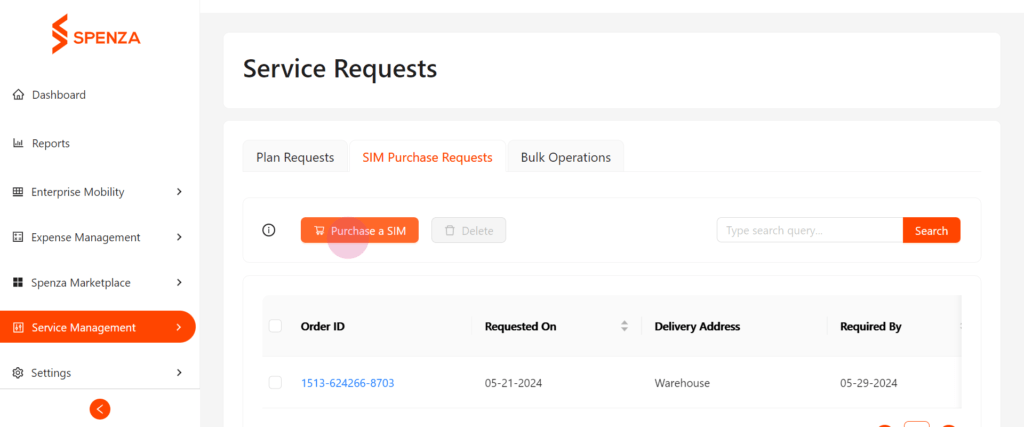Focus the Type search query field
Image resolution: width=1024 pixels, height=427 pixels.
click(810, 230)
